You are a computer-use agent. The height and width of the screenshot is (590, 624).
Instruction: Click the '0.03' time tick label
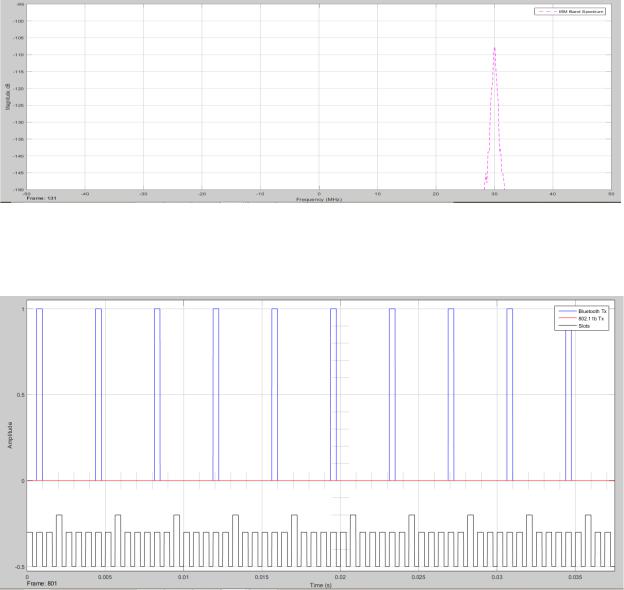(x=497, y=576)
